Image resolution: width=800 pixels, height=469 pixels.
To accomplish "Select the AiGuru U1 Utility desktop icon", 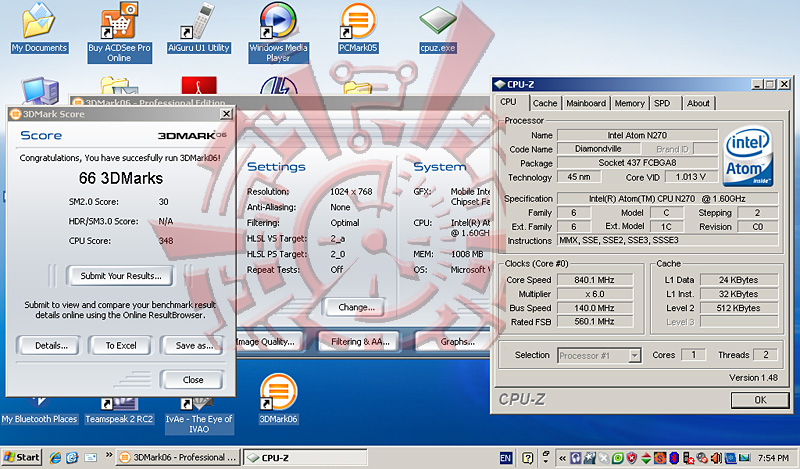I will click(199, 28).
